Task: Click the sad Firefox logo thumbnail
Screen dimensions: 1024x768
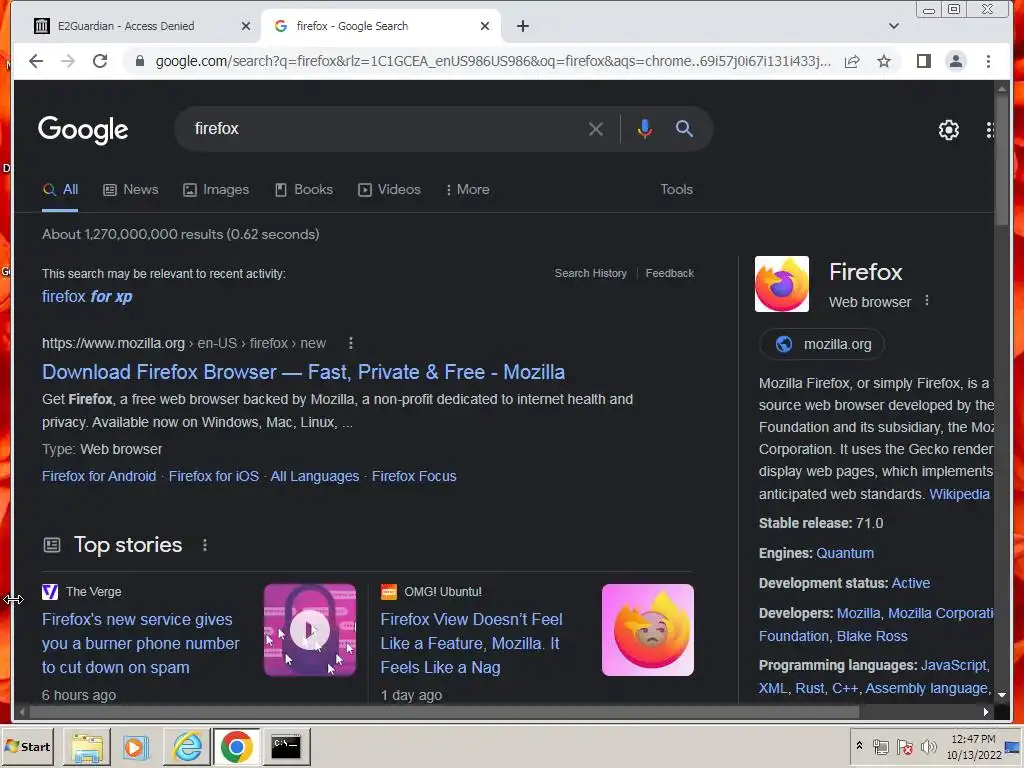Action: [x=648, y=630]
